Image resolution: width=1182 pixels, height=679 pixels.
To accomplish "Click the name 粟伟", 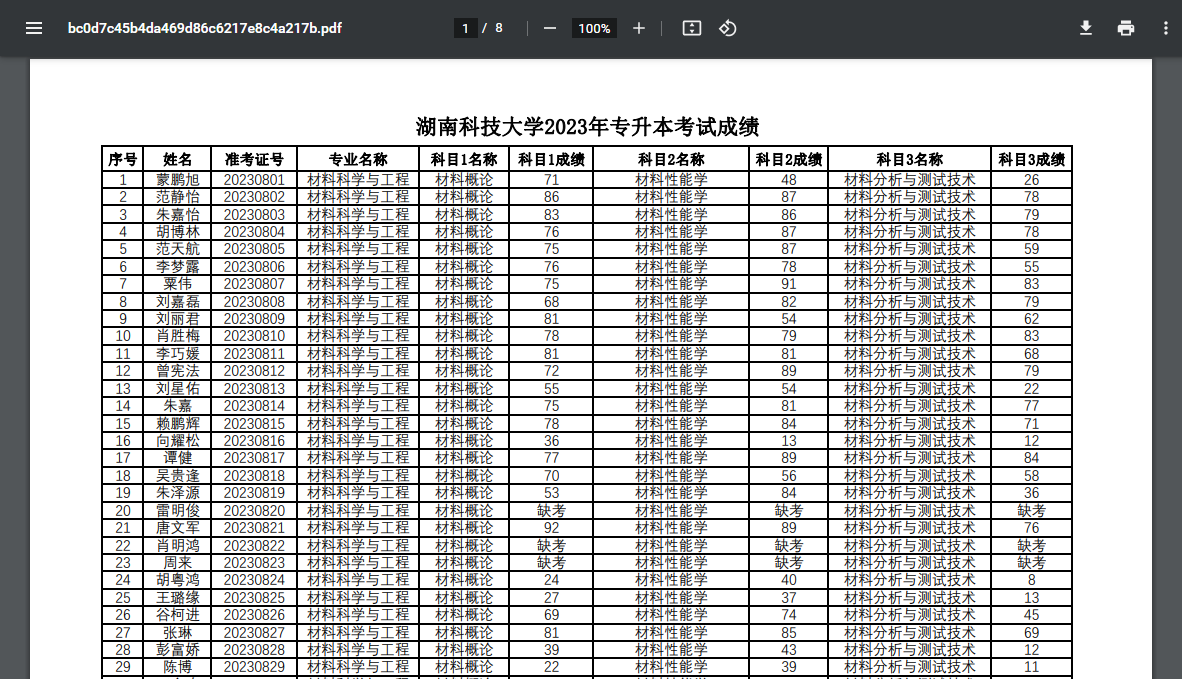I will click(177, 284).
